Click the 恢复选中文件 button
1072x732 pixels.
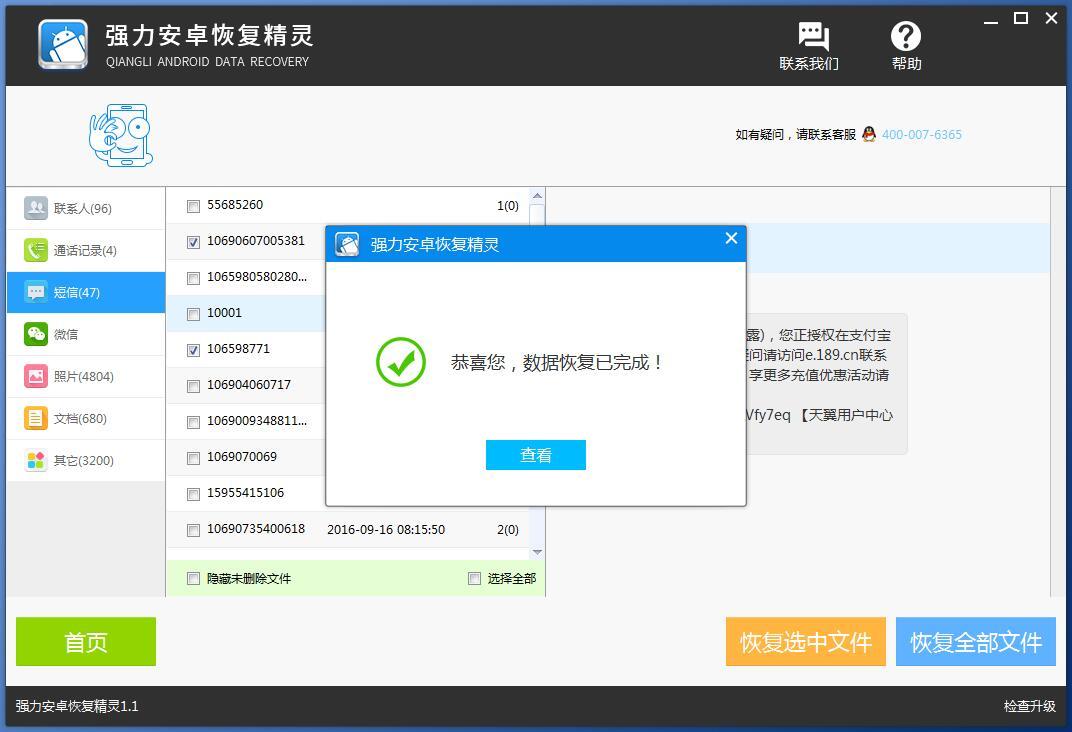(x=806, y=642)
